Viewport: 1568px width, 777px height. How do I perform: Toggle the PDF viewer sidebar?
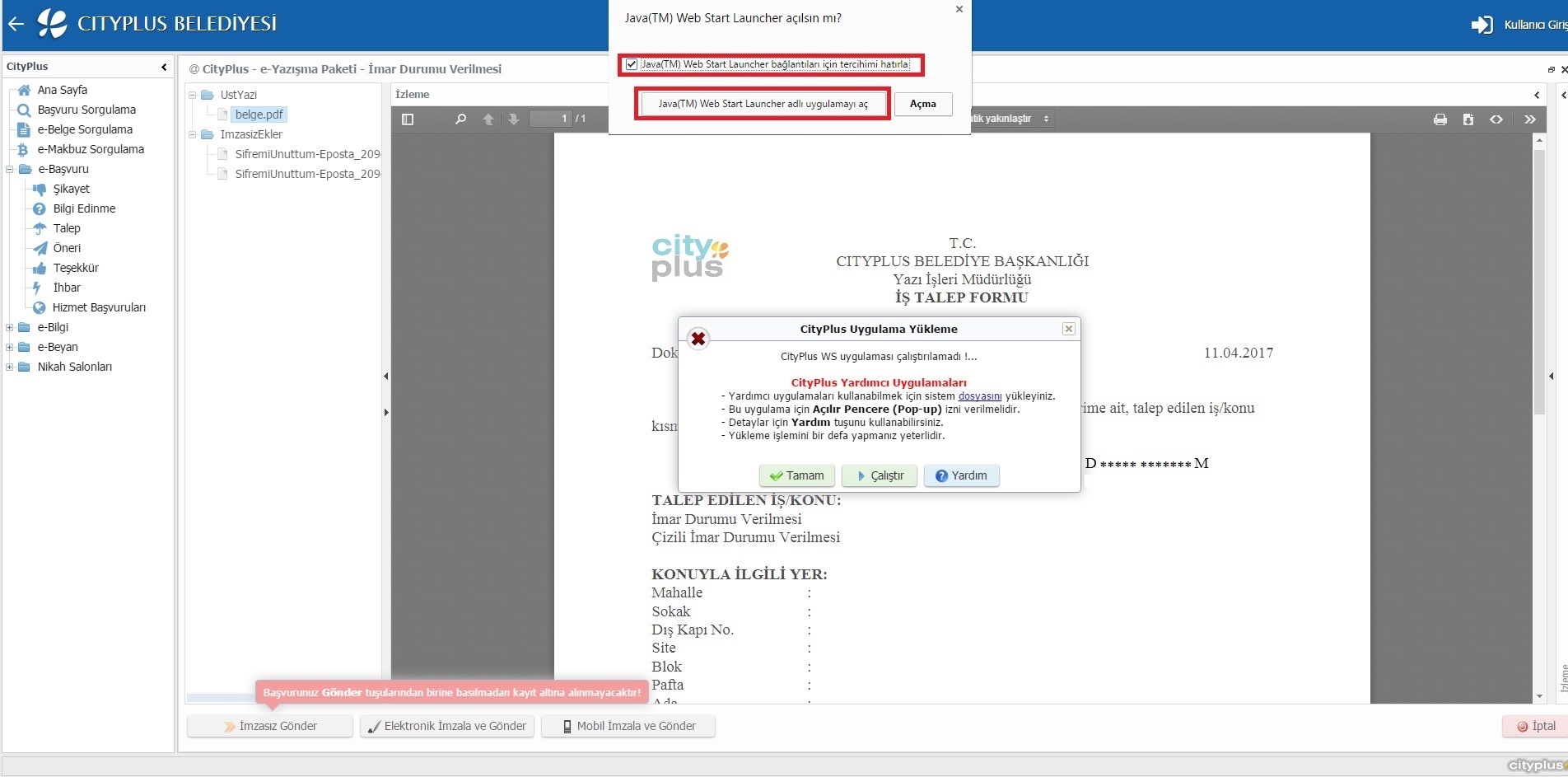point(408,119)
